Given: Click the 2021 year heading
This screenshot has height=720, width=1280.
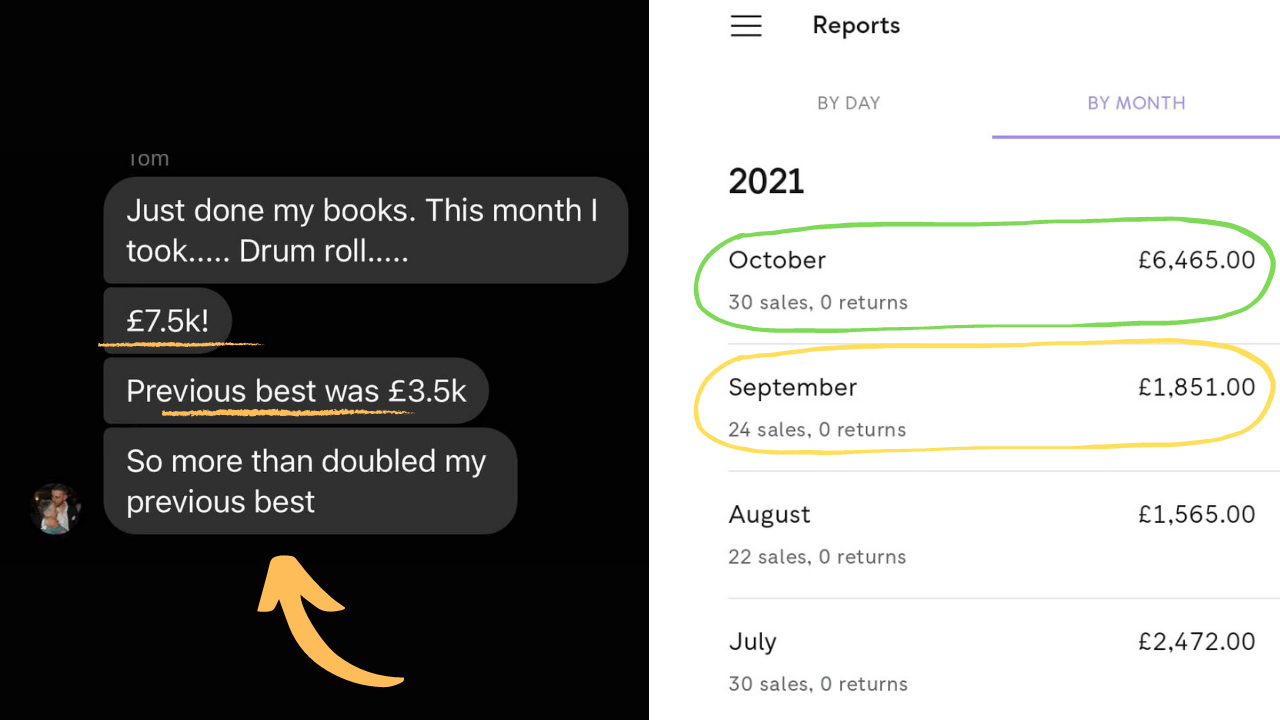Looking at the screenshot, I should point(766,181).
